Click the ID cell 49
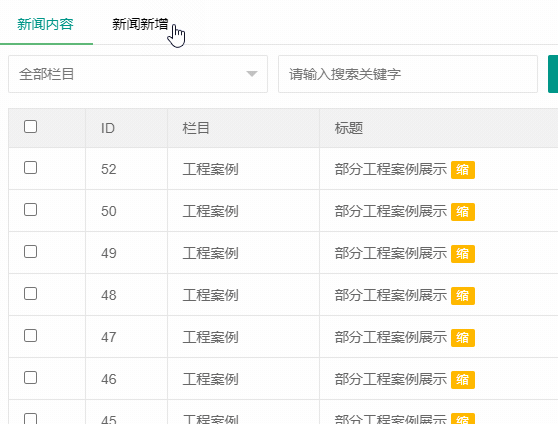 pyautogui.click(x=109, y=253)
